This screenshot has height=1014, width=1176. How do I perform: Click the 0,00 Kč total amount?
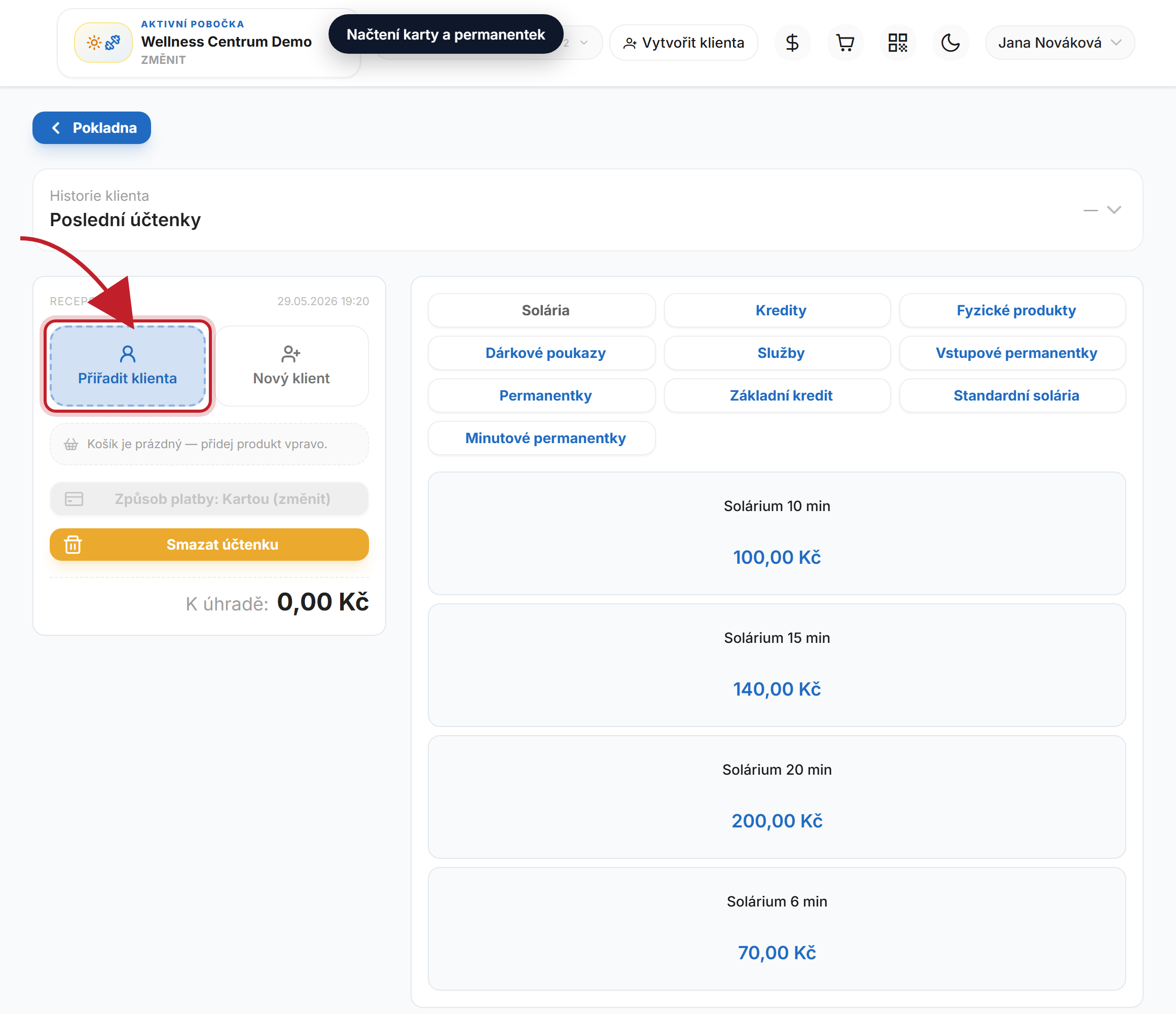323,602
